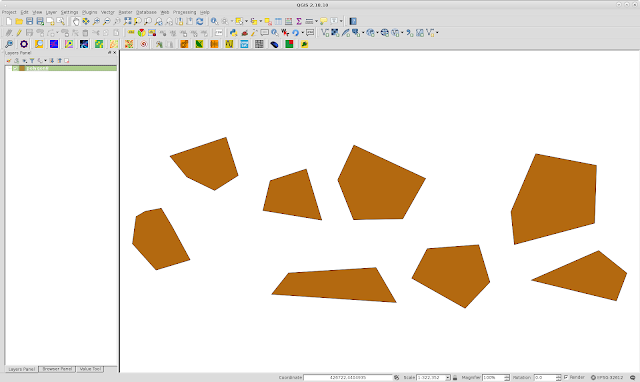Open the undo history dropdown arrow
640x382 pixels.
coord(302,33)
